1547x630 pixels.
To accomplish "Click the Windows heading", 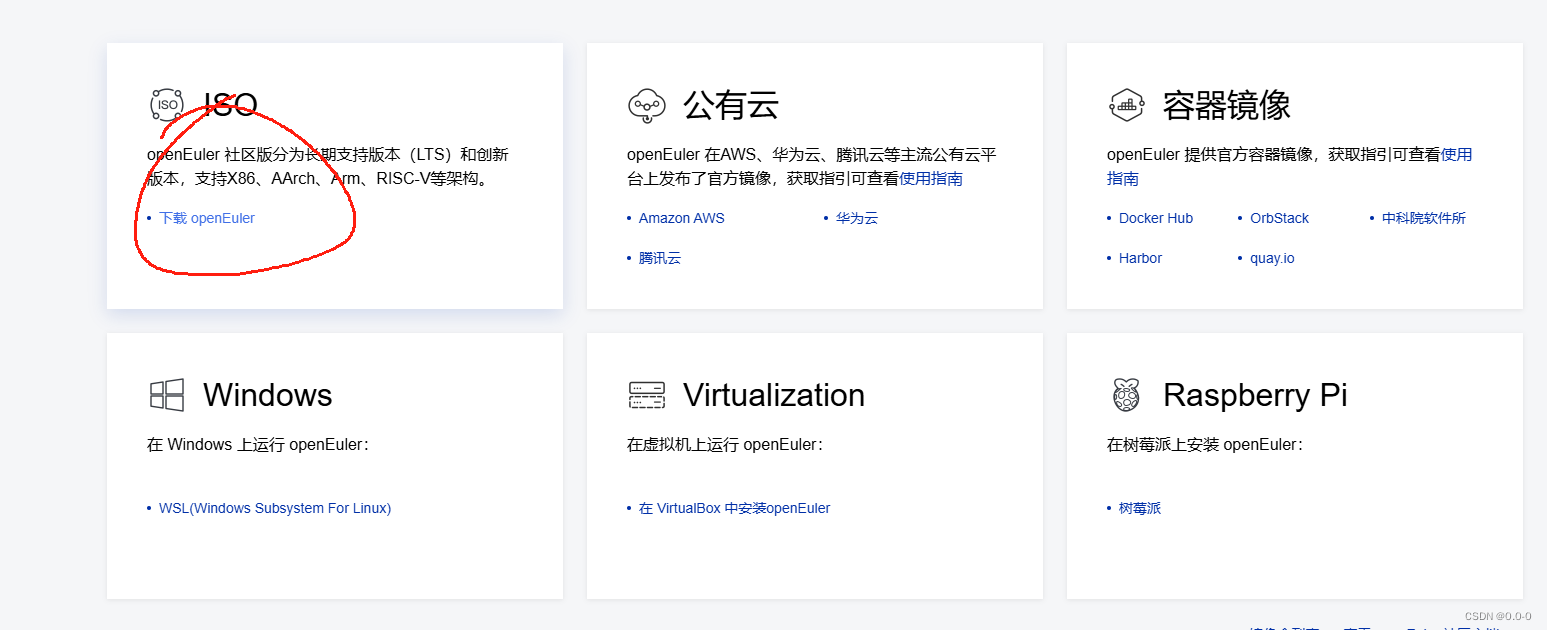I will click(x=268, y=395).
